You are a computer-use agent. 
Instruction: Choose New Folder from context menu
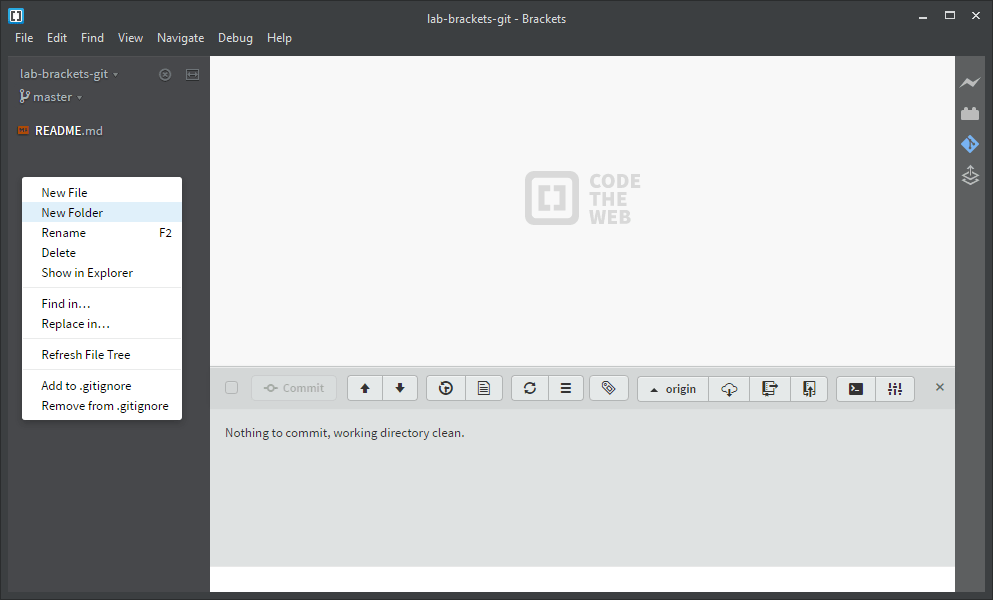(x=102, y=213)
